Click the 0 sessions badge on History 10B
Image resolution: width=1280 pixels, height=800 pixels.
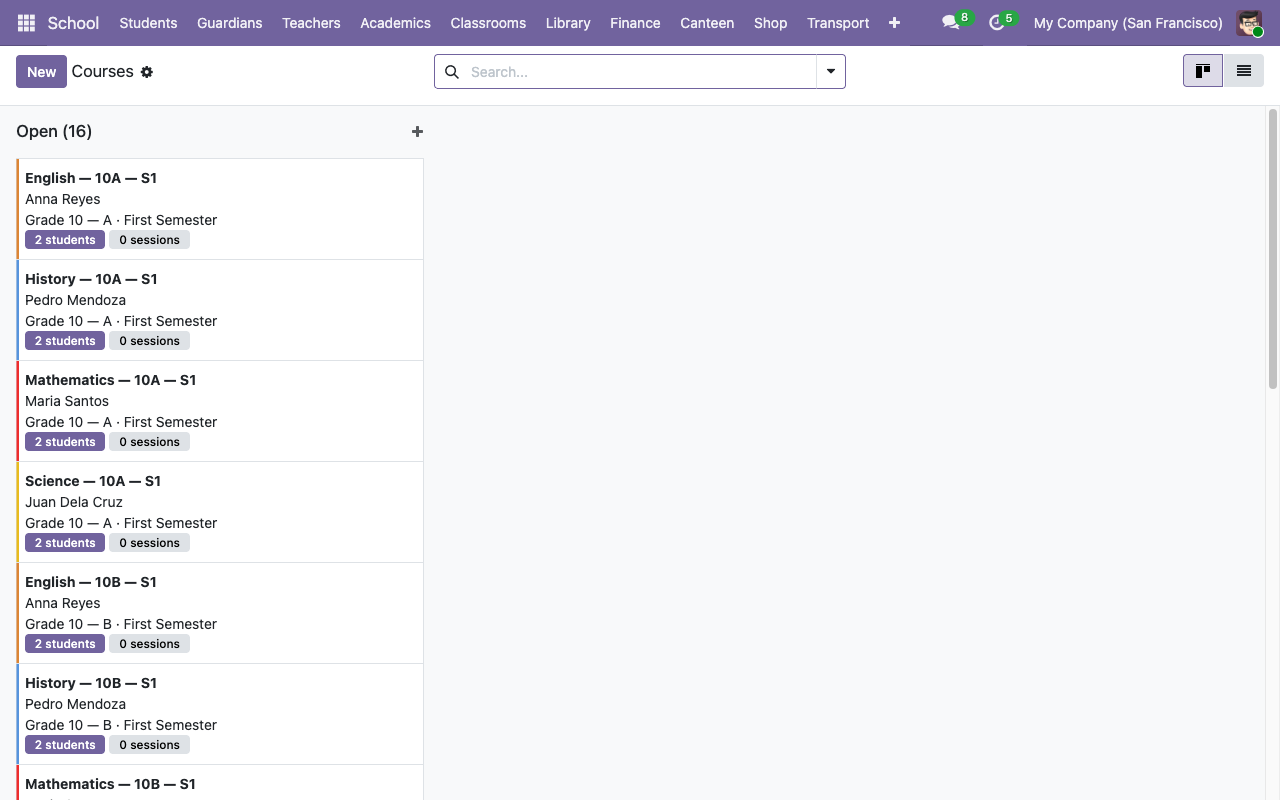(x=150, y=745)
